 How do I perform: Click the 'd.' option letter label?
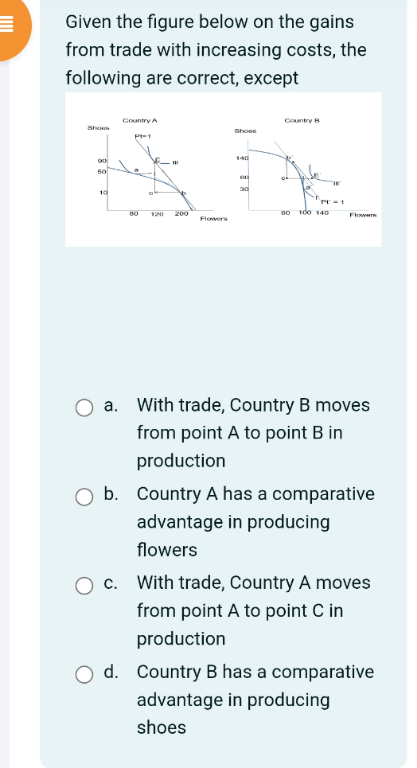111,672
